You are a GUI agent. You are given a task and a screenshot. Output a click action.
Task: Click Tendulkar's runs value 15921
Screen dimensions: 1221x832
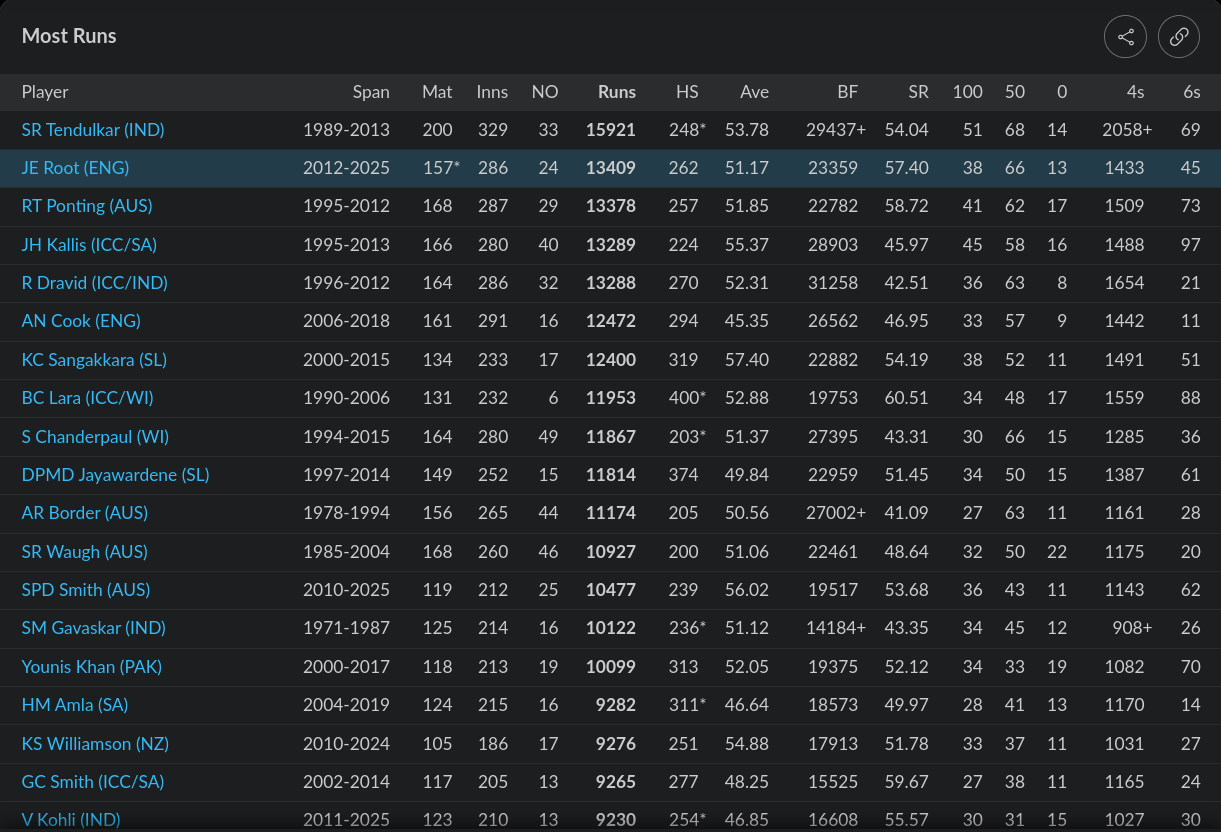(x=611, y=130)
